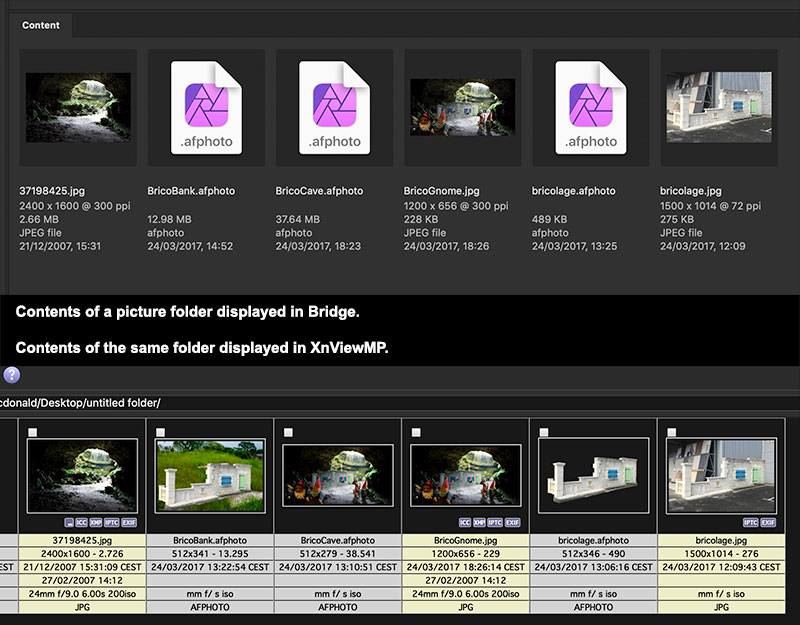This screenshot has height=625, width=800.
Task: Click the IPTC badge under BricoGnome.jpg in XnViewMP
Action: coord(495,522)
